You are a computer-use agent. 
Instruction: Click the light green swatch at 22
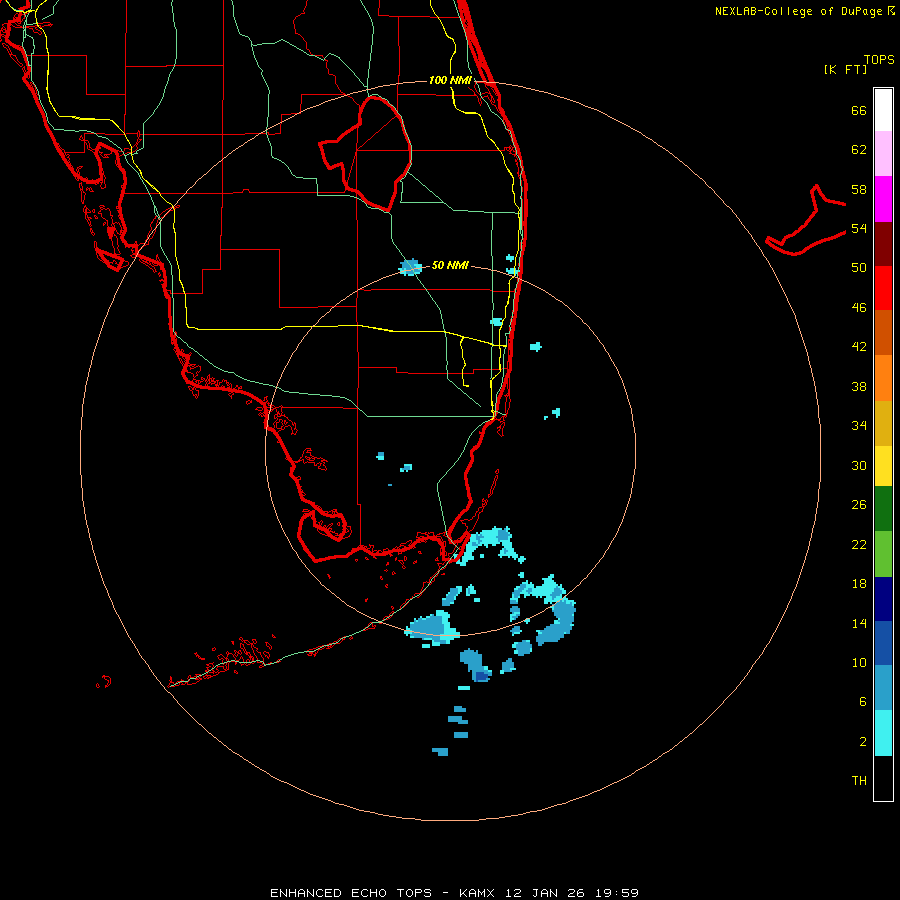point(883,554)
